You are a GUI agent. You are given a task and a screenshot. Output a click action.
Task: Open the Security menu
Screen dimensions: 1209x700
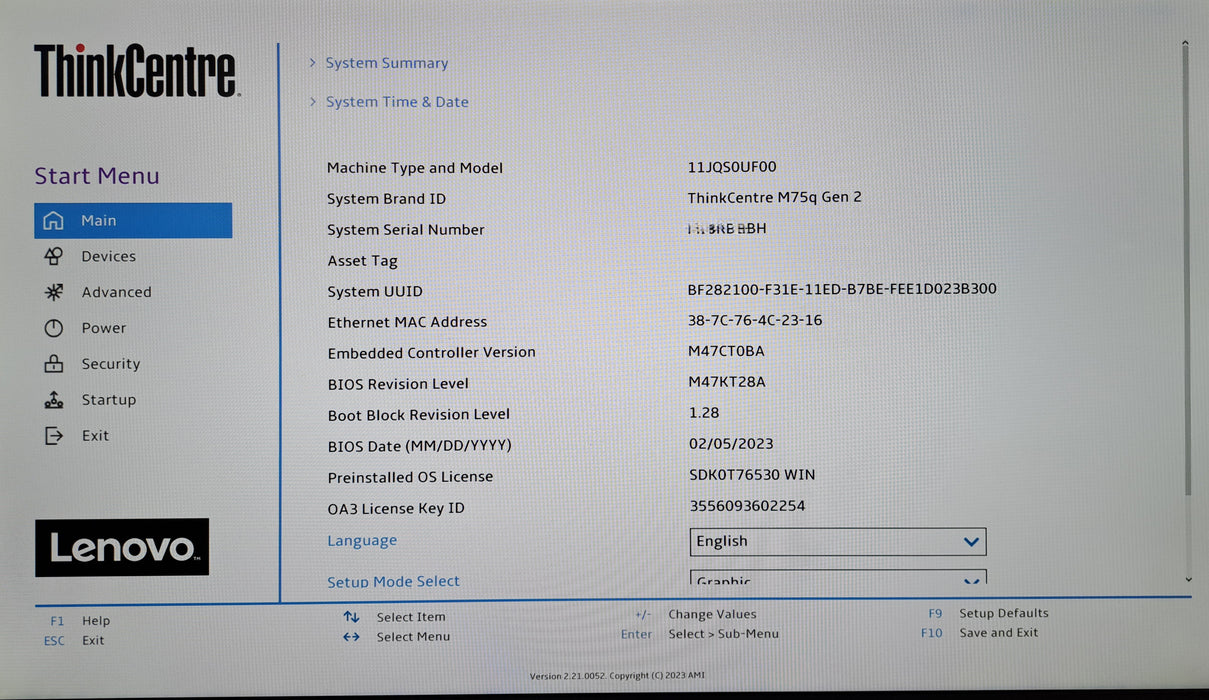(111, 364)
